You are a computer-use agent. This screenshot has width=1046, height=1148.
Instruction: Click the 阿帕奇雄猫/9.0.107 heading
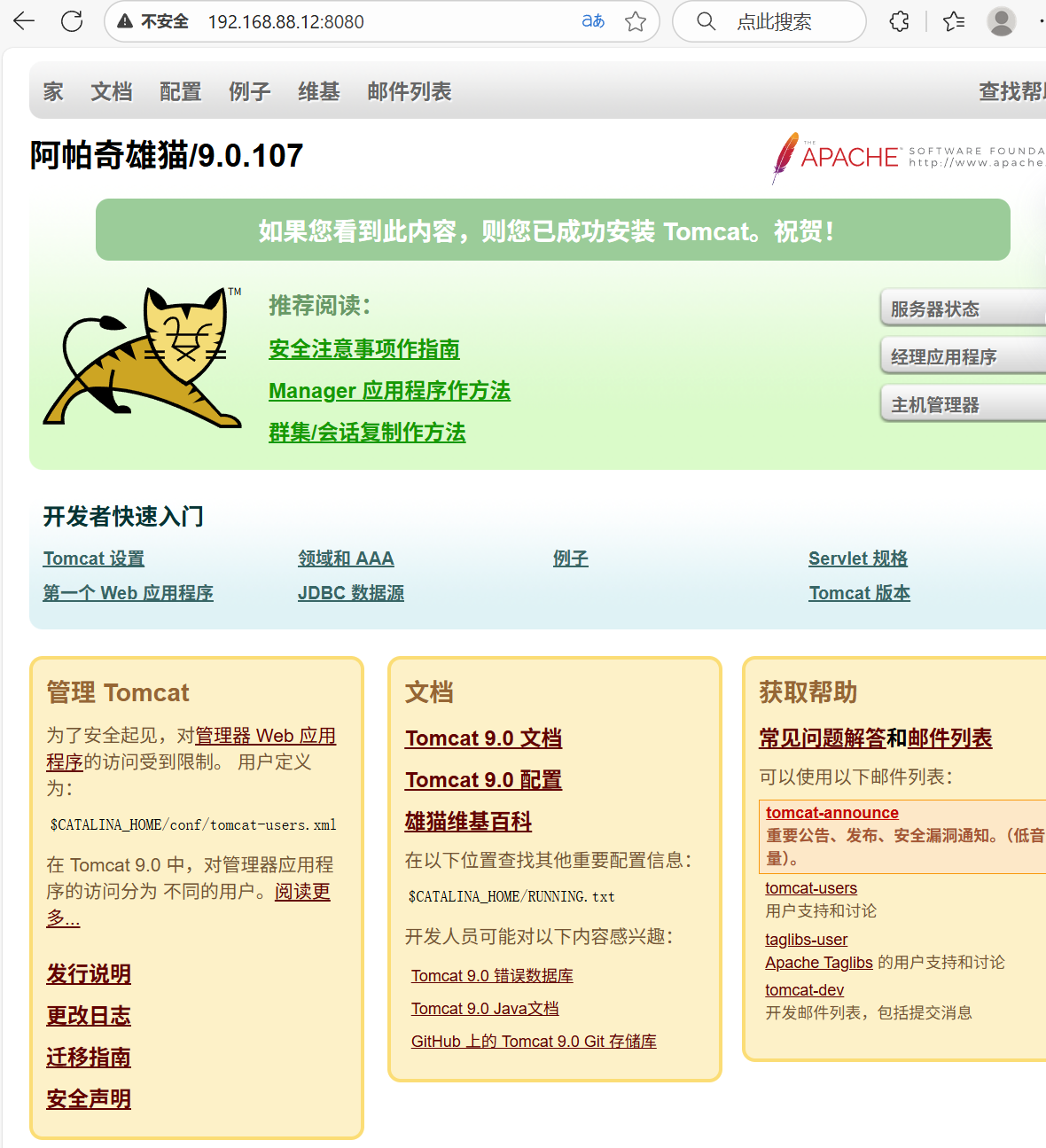167,156
